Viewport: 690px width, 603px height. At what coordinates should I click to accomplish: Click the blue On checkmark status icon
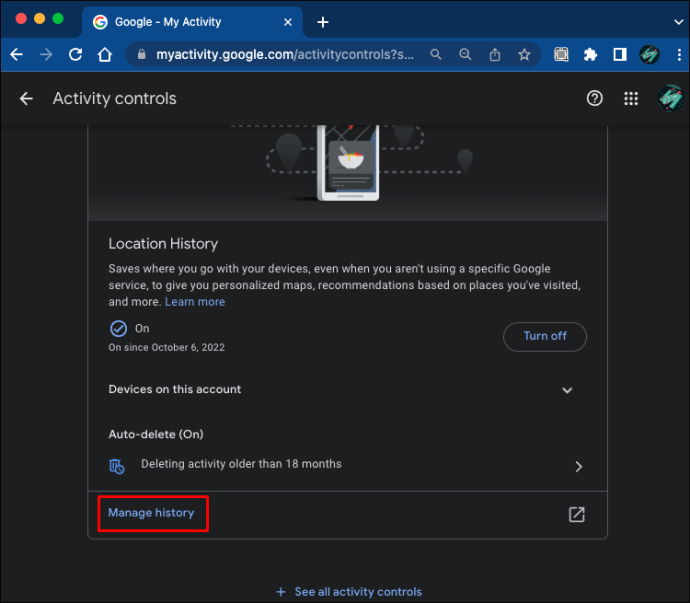point(118,328)
